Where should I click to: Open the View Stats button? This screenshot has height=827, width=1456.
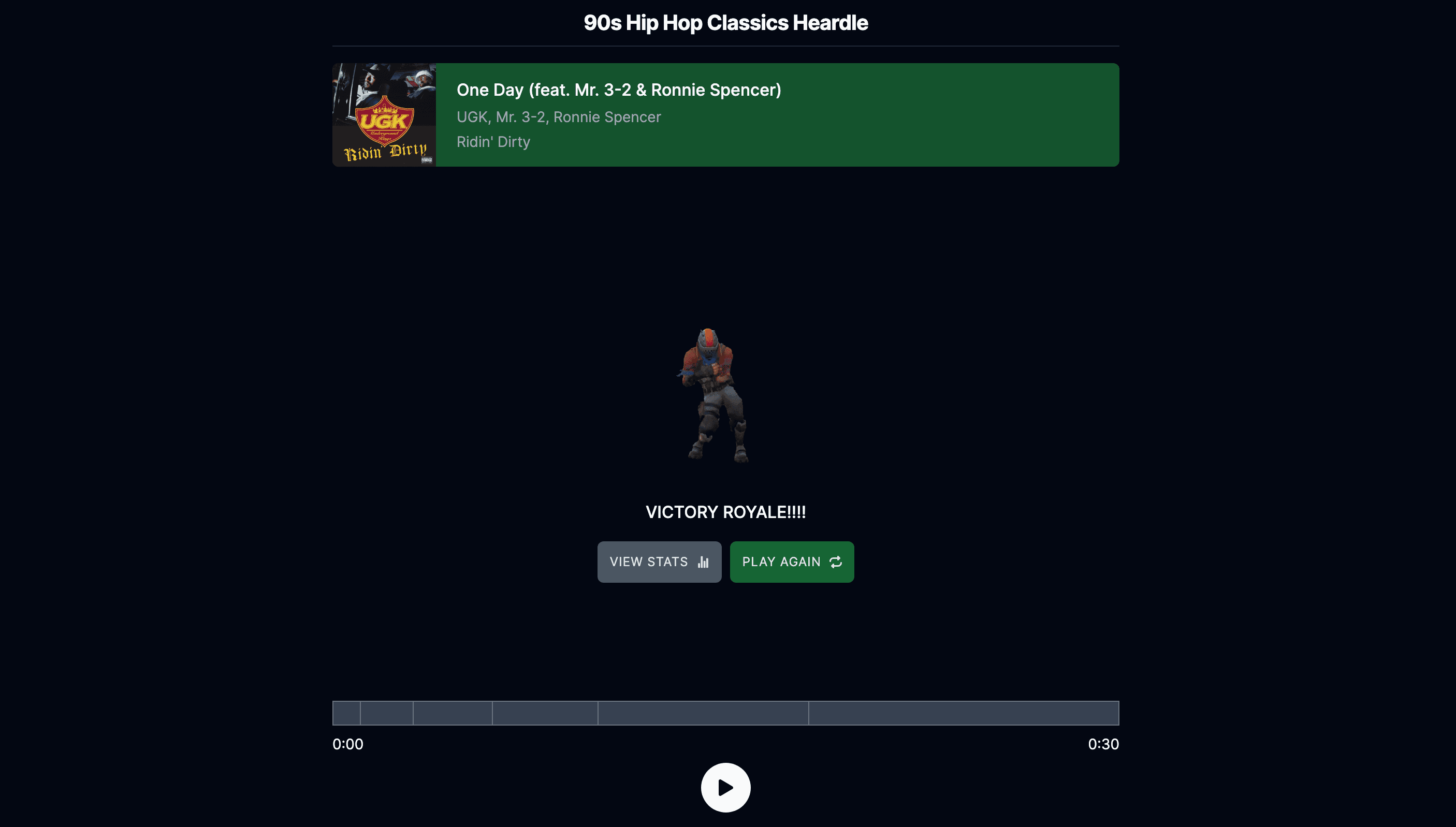(659, 562)
